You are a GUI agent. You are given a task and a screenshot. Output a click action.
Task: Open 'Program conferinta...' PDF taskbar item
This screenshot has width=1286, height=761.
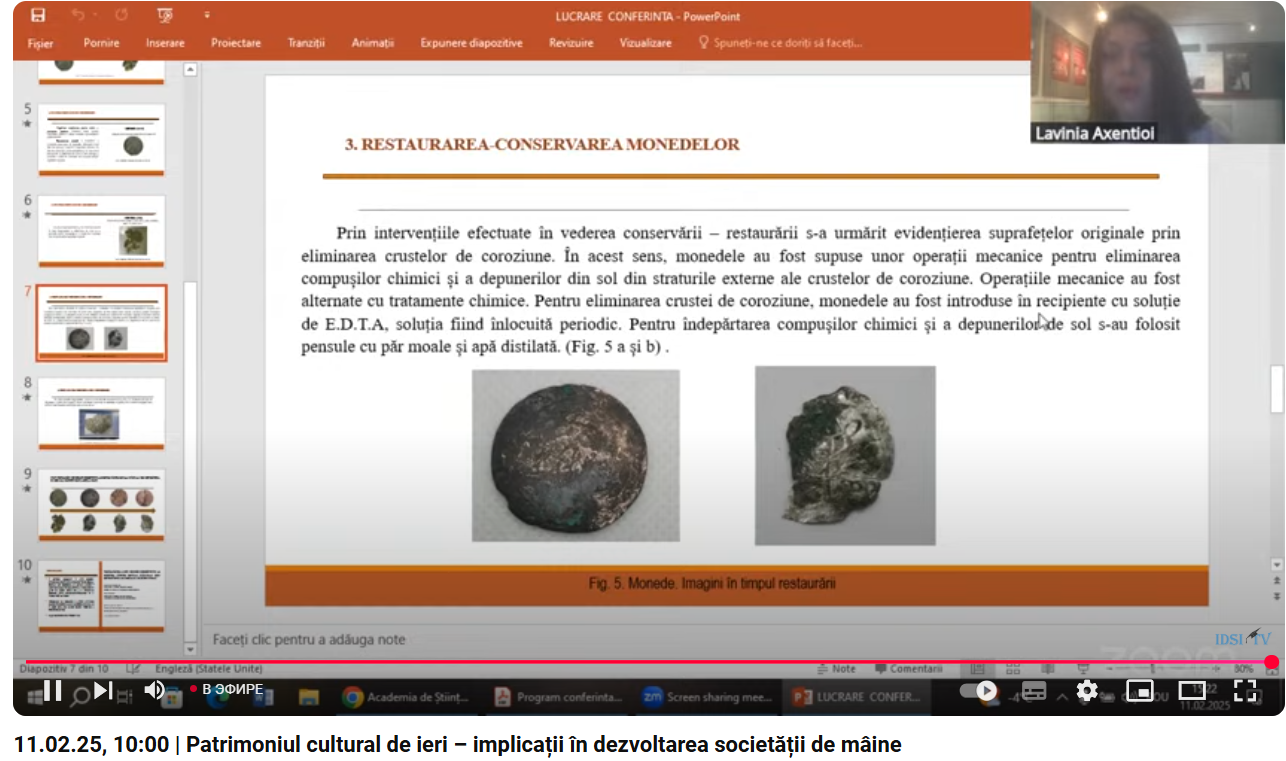[x=560, y=697]
